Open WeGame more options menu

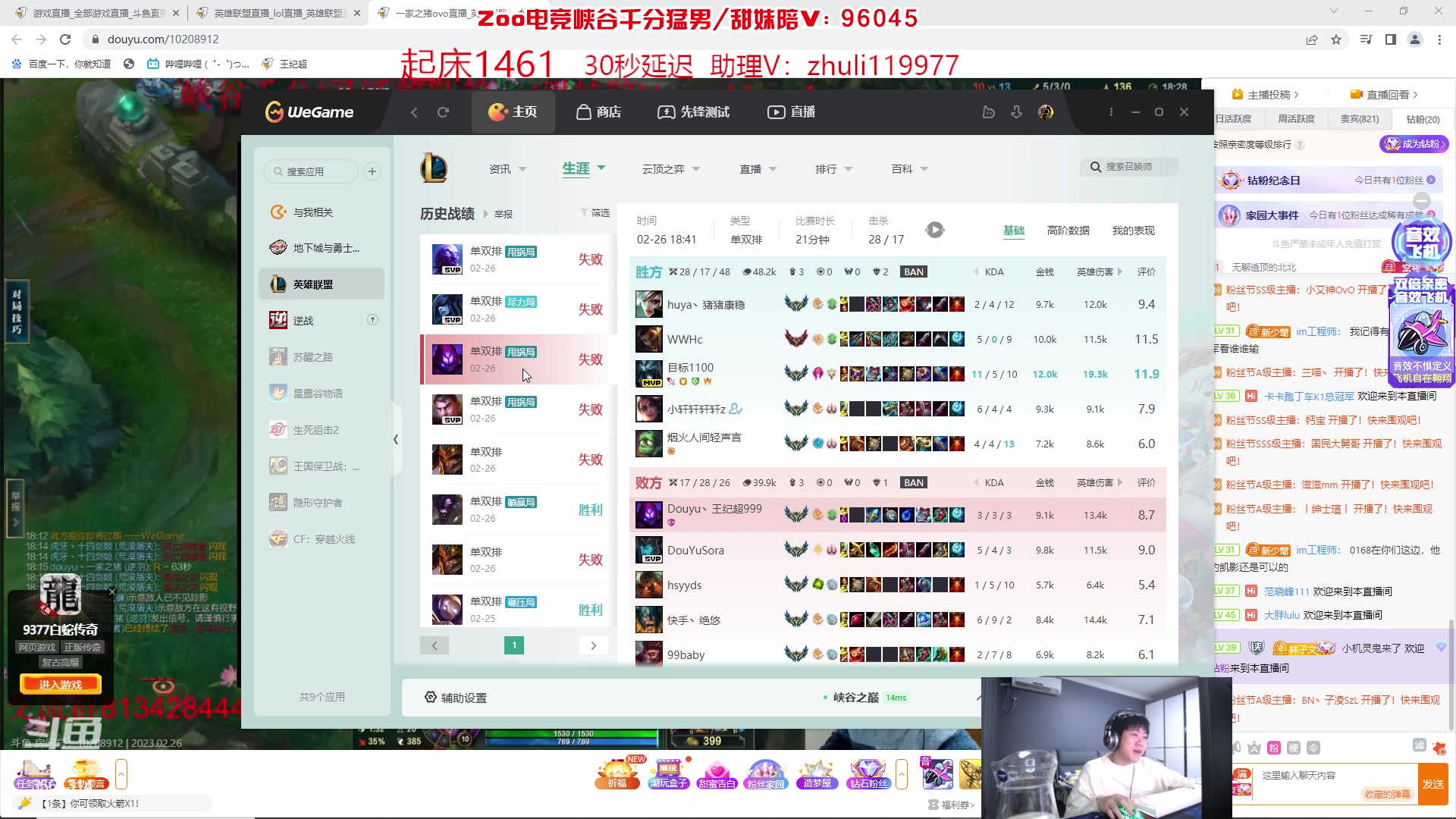pyautogui.click(x=1111, y=112)
